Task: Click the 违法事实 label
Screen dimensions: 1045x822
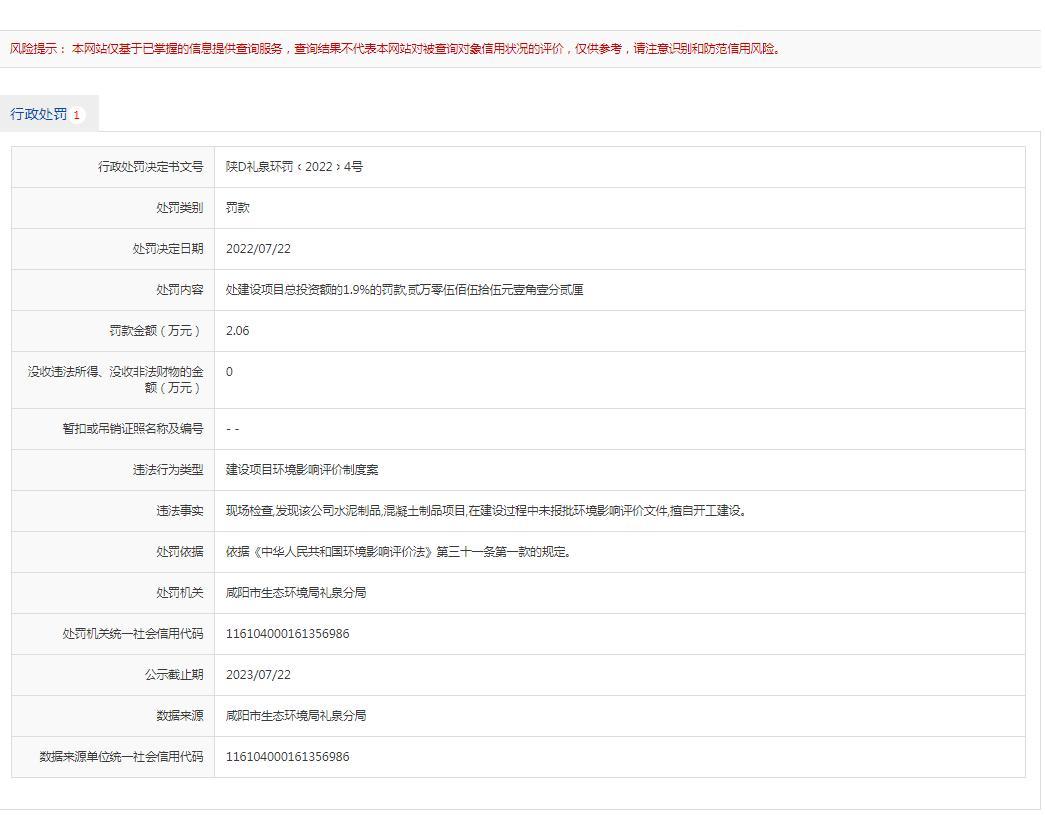Action: tap(179, 511)
